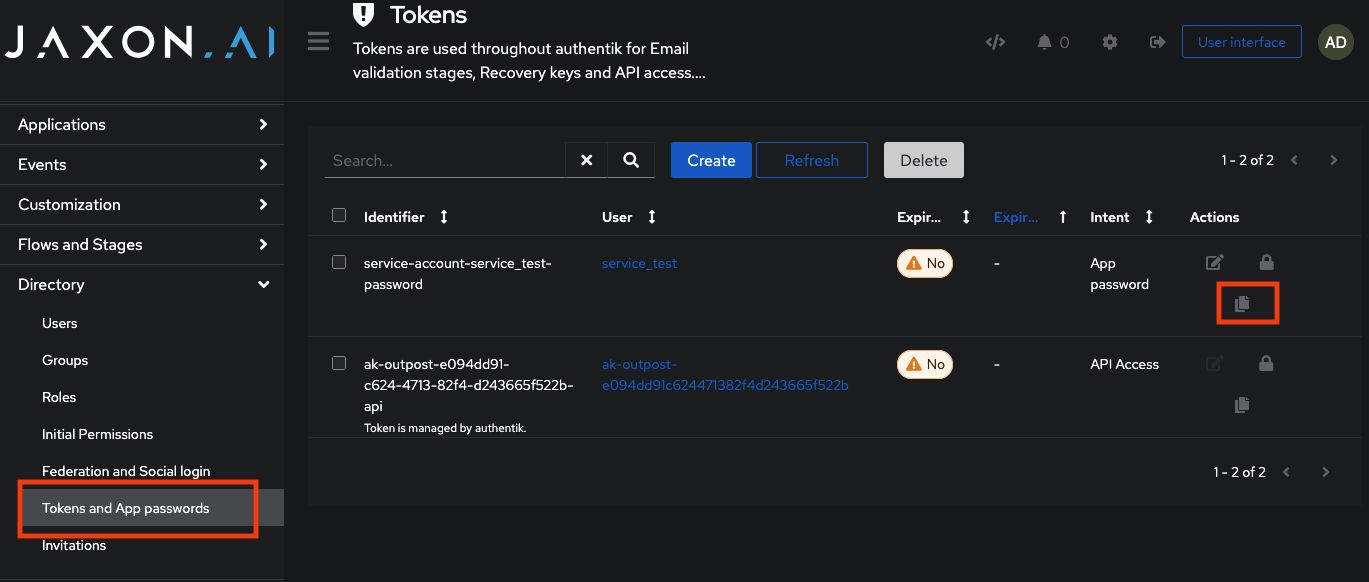This screenshot has width=1369, height=582.
Task: Open the API browser icon
Action: [x=995, y=42]
